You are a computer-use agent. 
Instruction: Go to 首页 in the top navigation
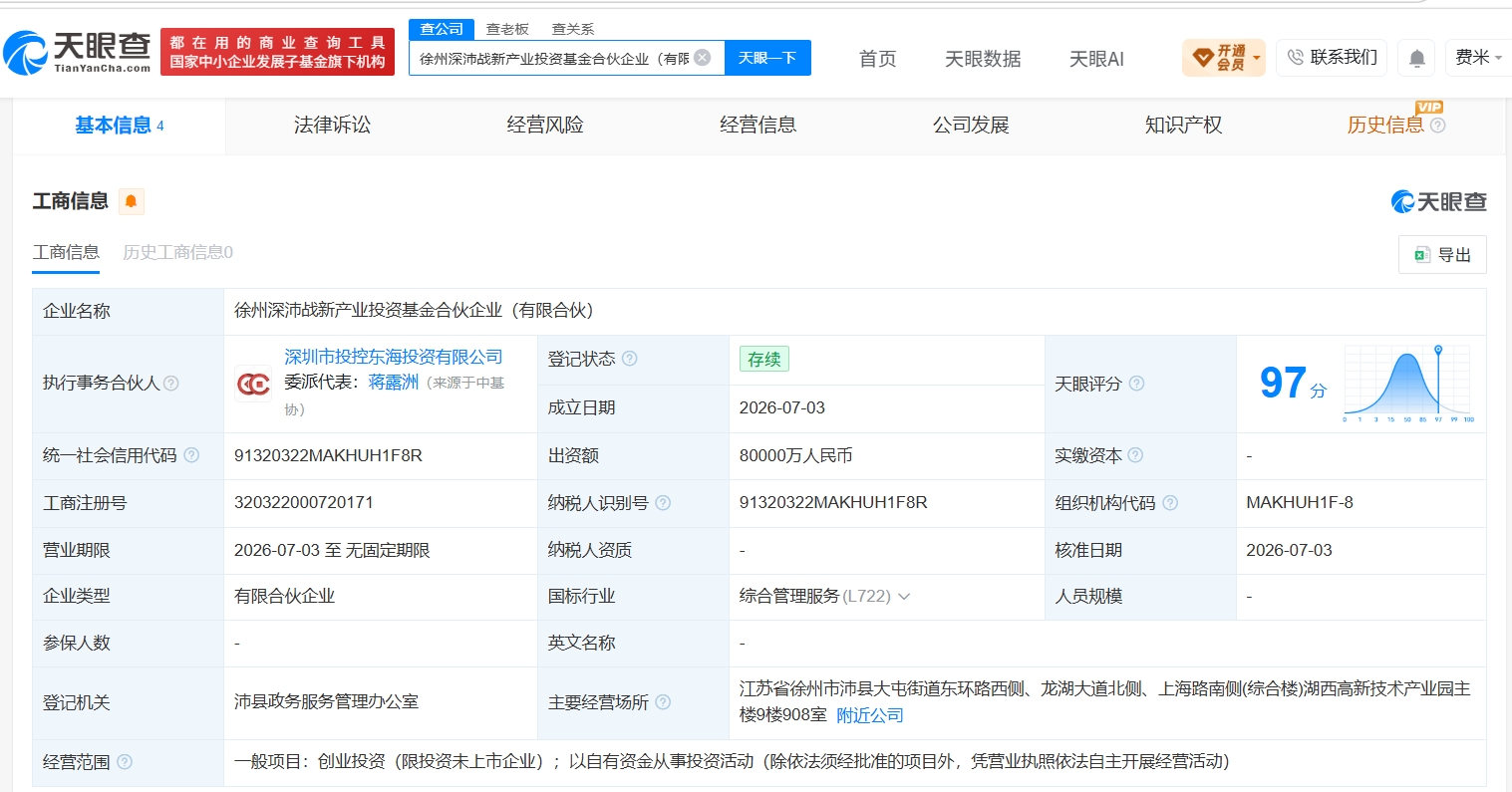pyautogui.click(x=877, y=59)
